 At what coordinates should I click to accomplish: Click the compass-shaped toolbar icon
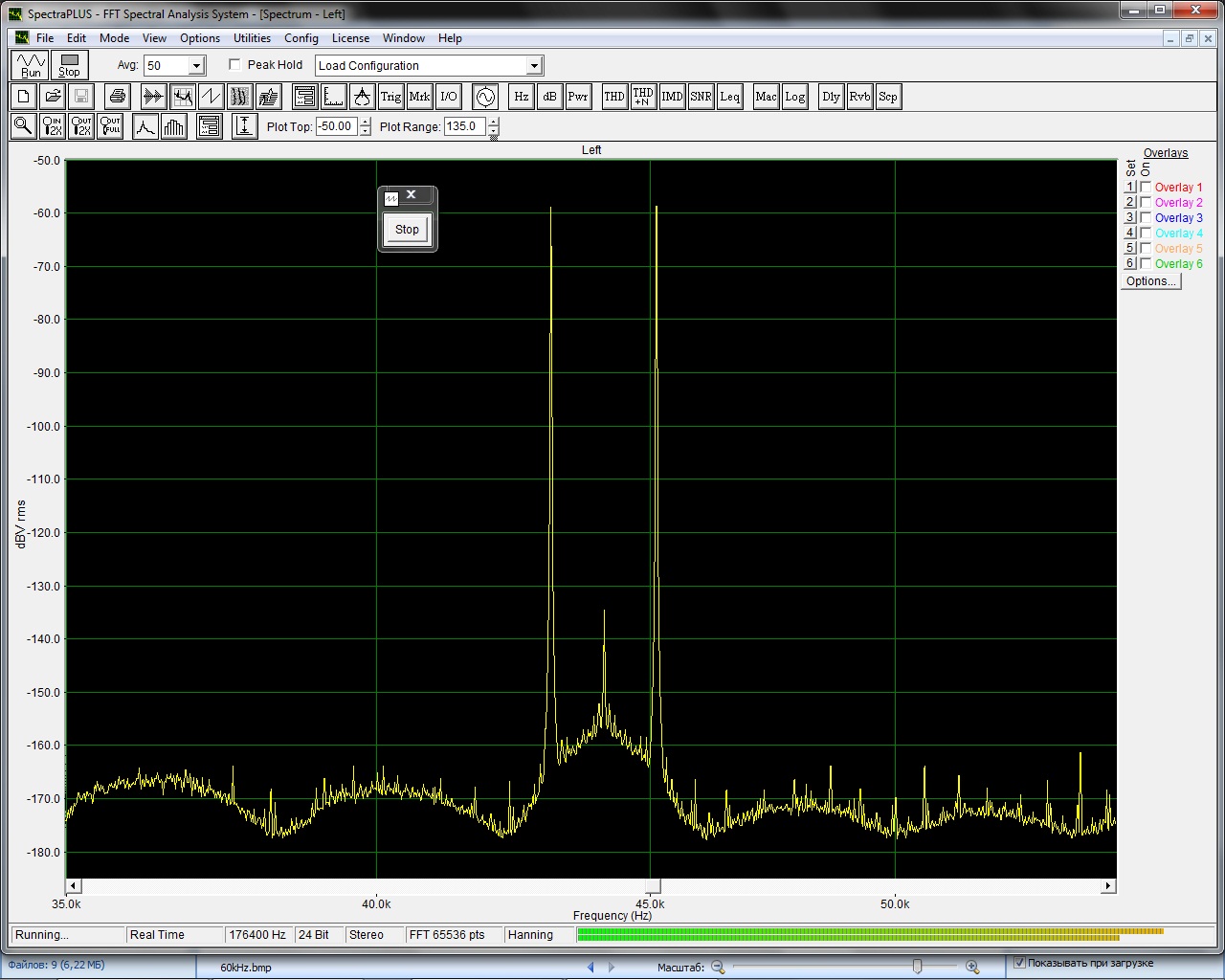click(x=362, y=97)
